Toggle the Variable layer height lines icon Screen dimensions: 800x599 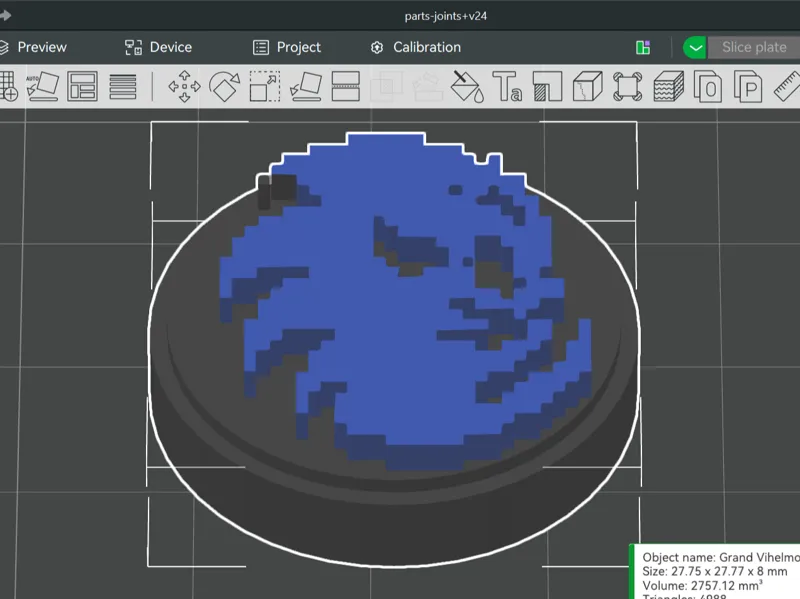tap(122, 86)
